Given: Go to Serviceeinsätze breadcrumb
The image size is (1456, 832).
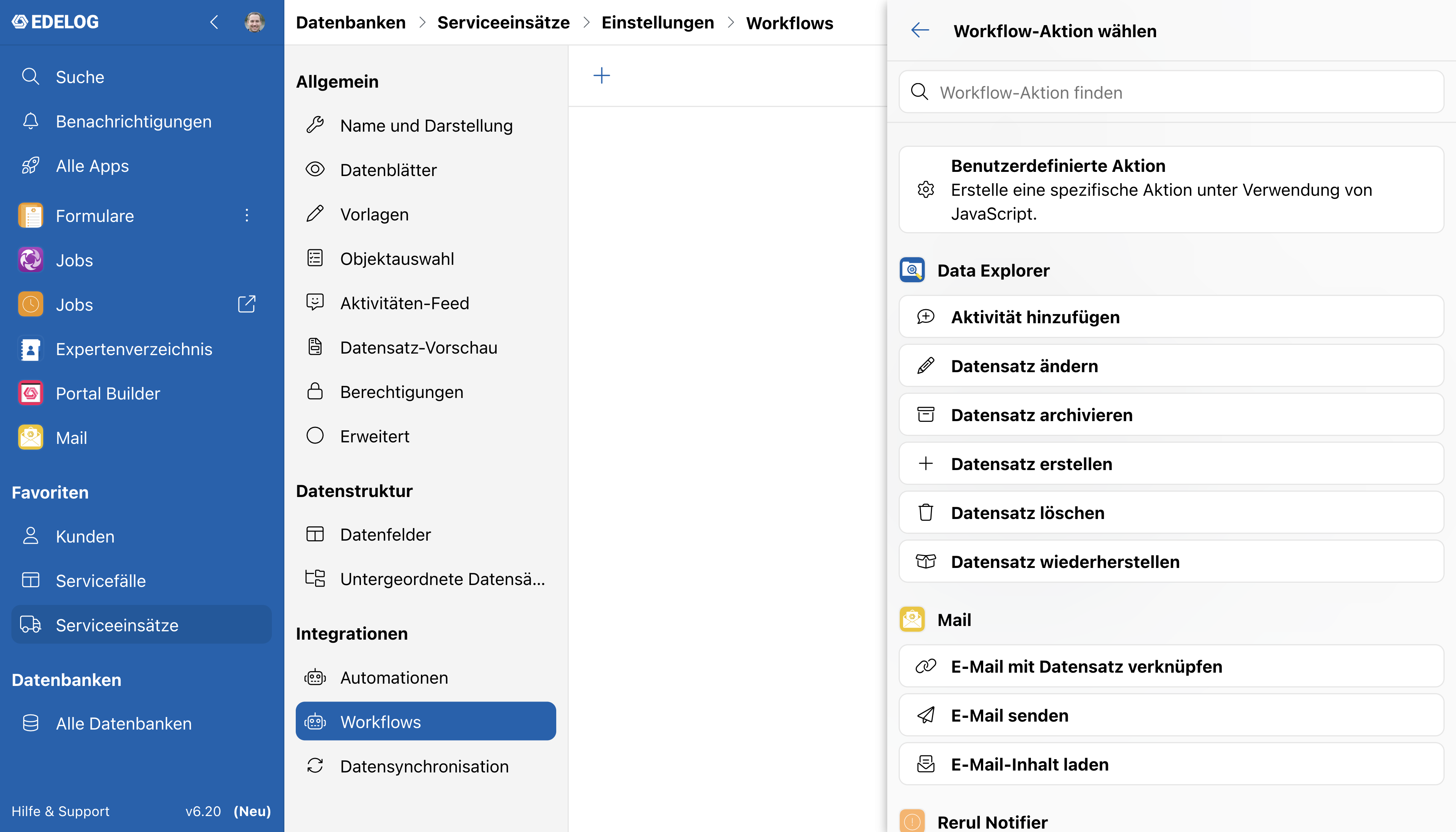Looking at the screenshot, I should (x=503, y=22).
